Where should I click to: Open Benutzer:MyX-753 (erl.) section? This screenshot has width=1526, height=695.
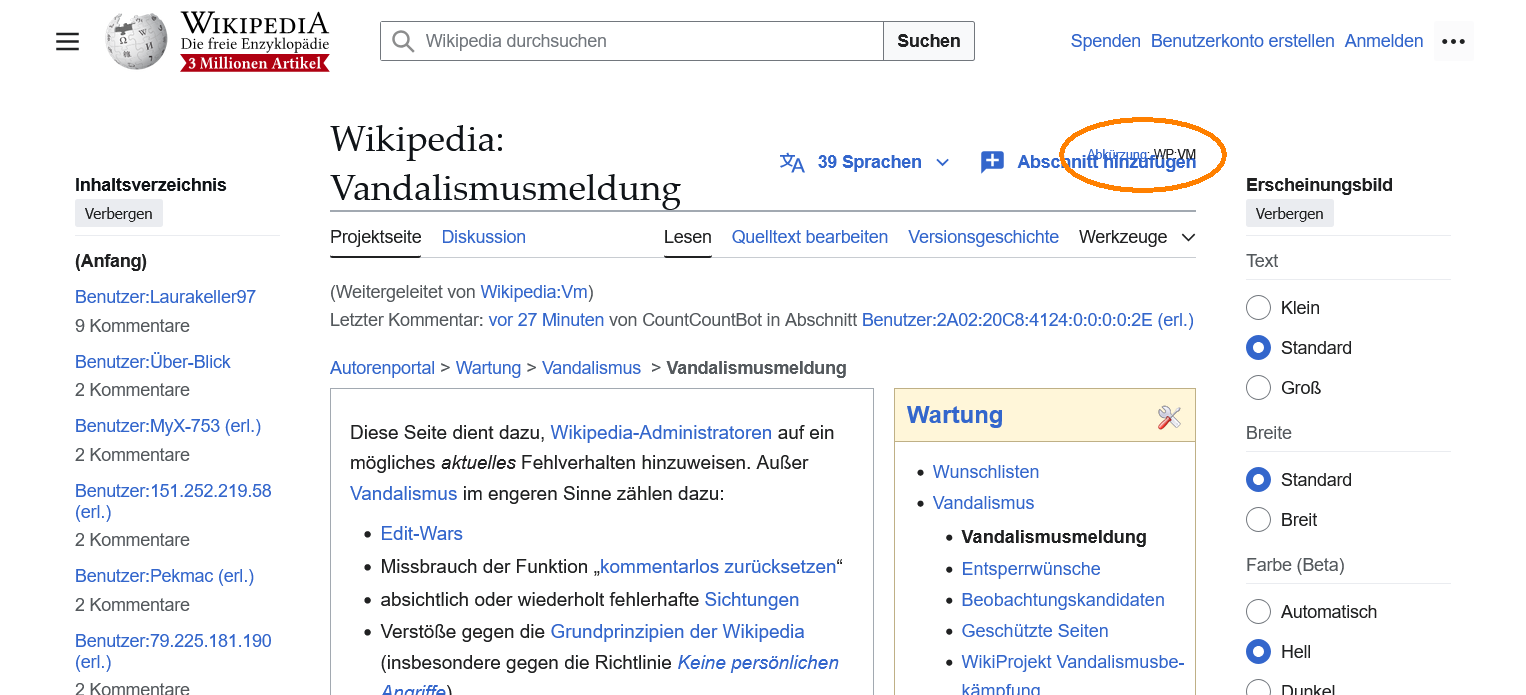pos(168,426)
